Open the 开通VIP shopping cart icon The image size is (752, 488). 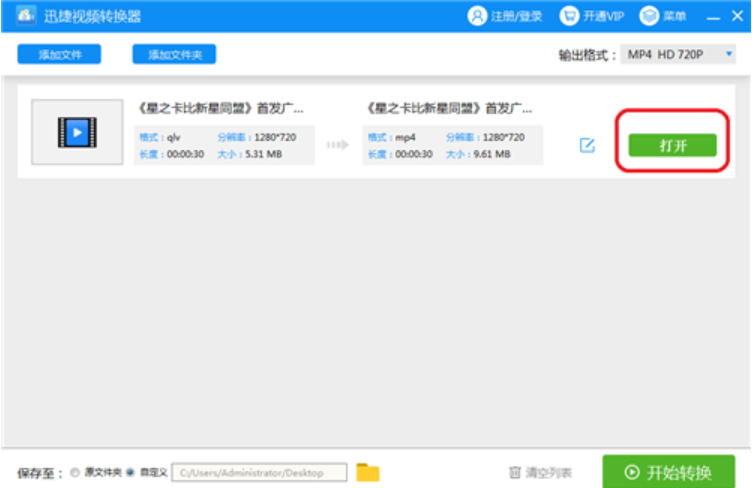(569, 16)
